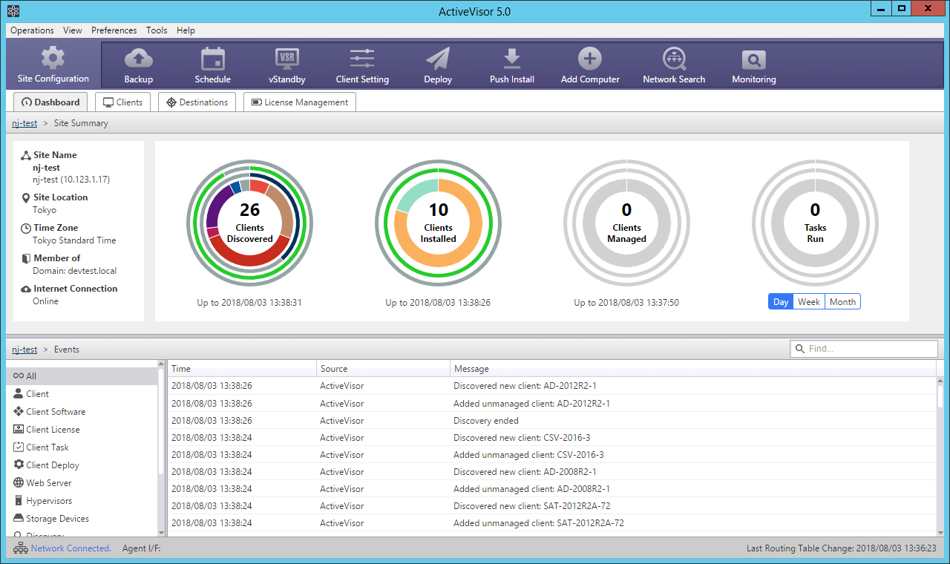Select event 'Discovered new client: SAT-2012R2A-72'
Image resolution: width=950 pixels, height=564 pixels.
(x=552, y=505)
